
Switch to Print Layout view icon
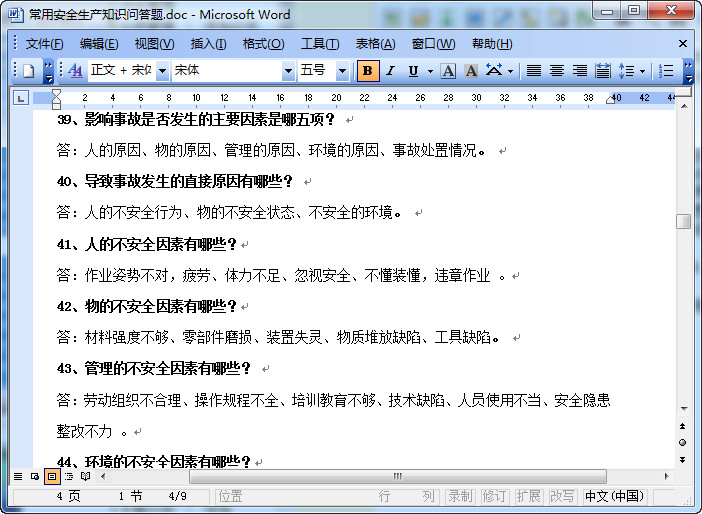52,476
